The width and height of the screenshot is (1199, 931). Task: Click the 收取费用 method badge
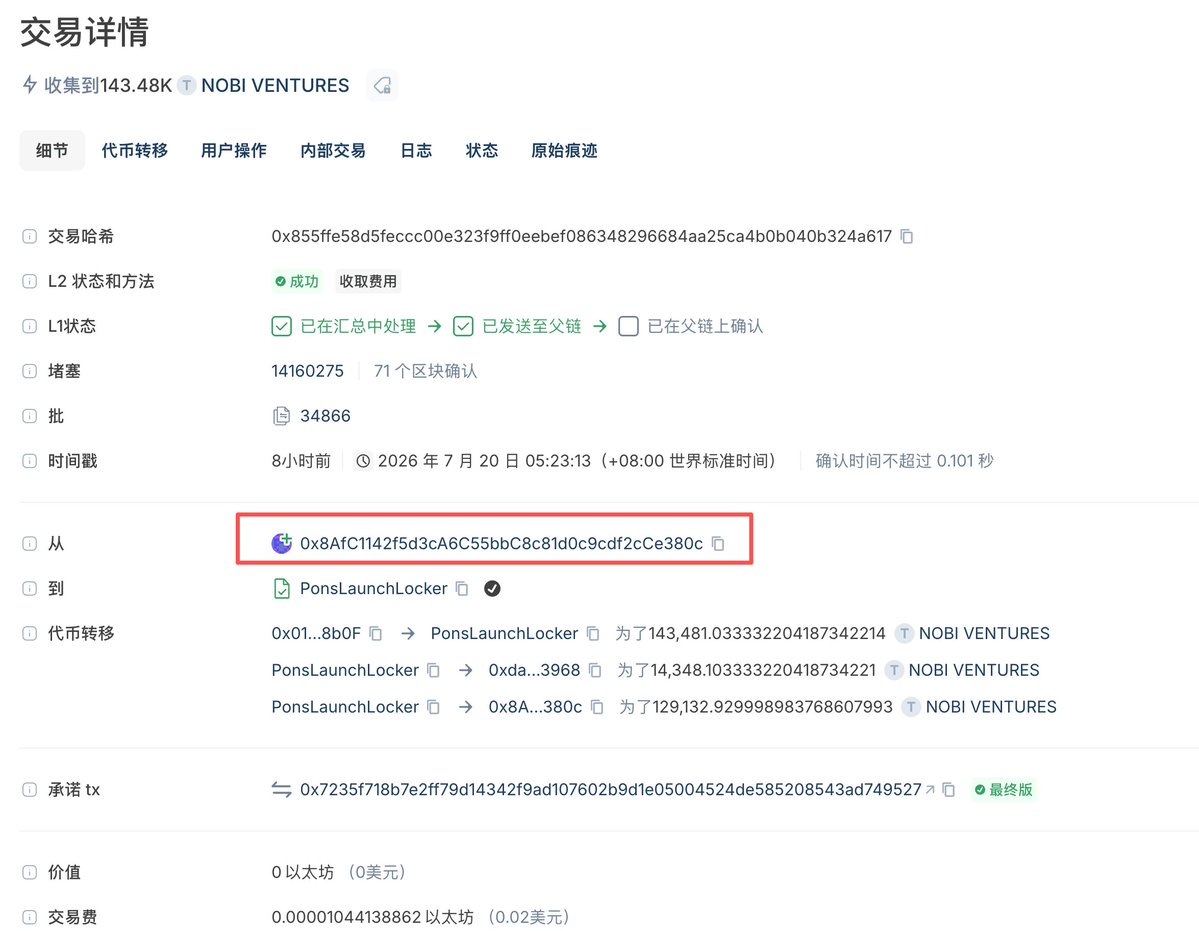(x=368, y=281)
